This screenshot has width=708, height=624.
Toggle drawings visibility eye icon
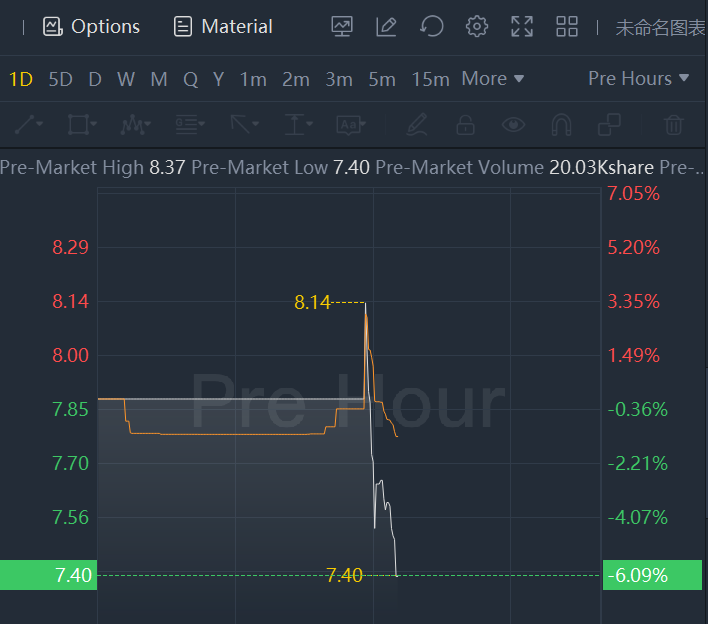(514, 125)
